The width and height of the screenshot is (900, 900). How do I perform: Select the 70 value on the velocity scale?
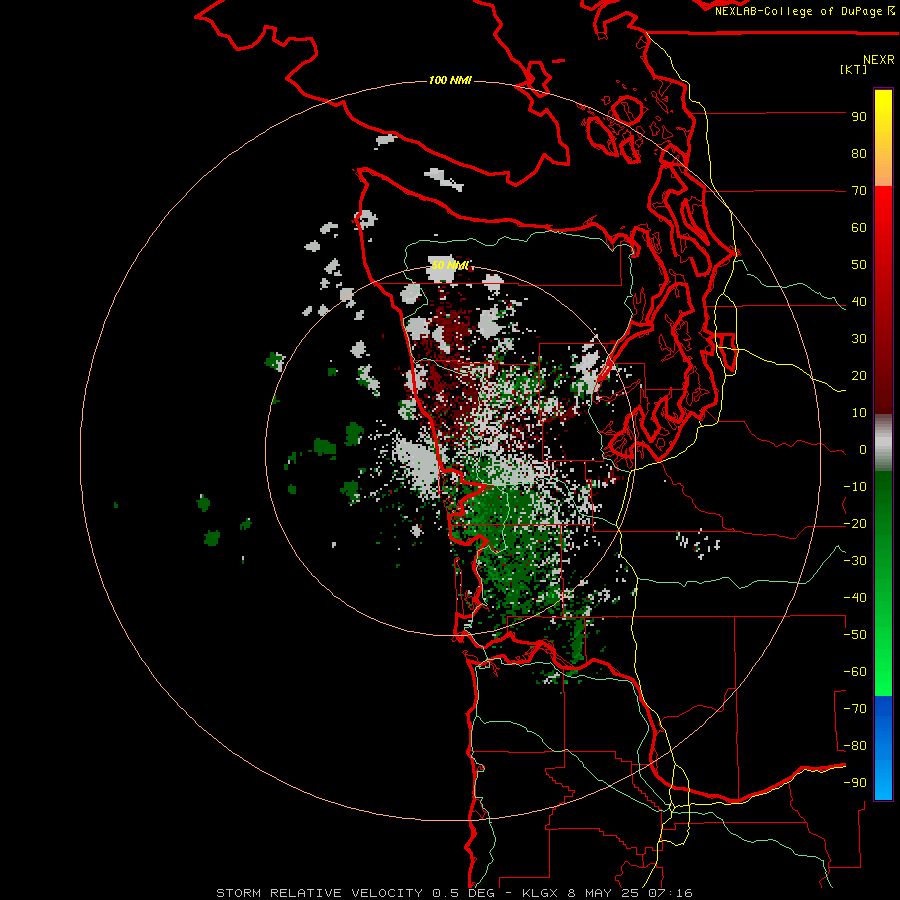click(x=859, y=191)
